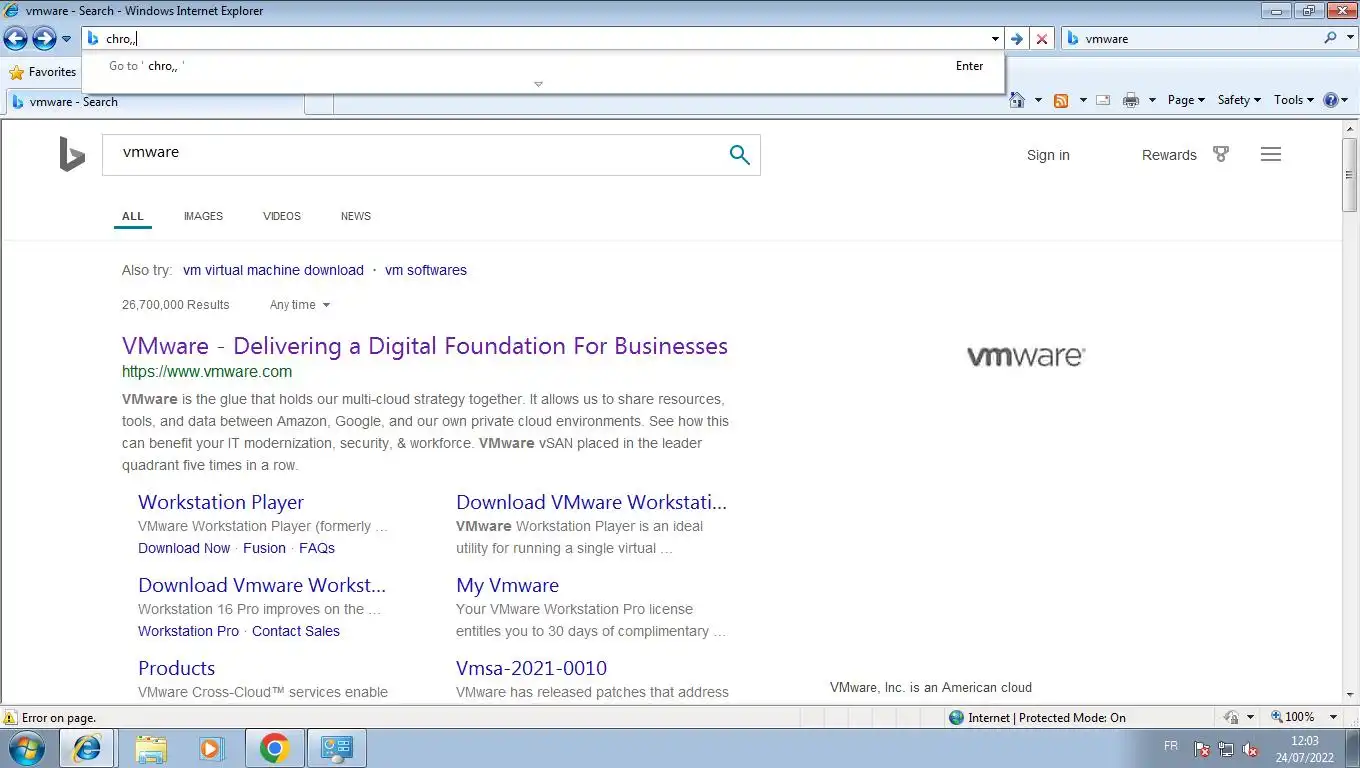Click the 'vm softwares' suggestion

(426, 270)
